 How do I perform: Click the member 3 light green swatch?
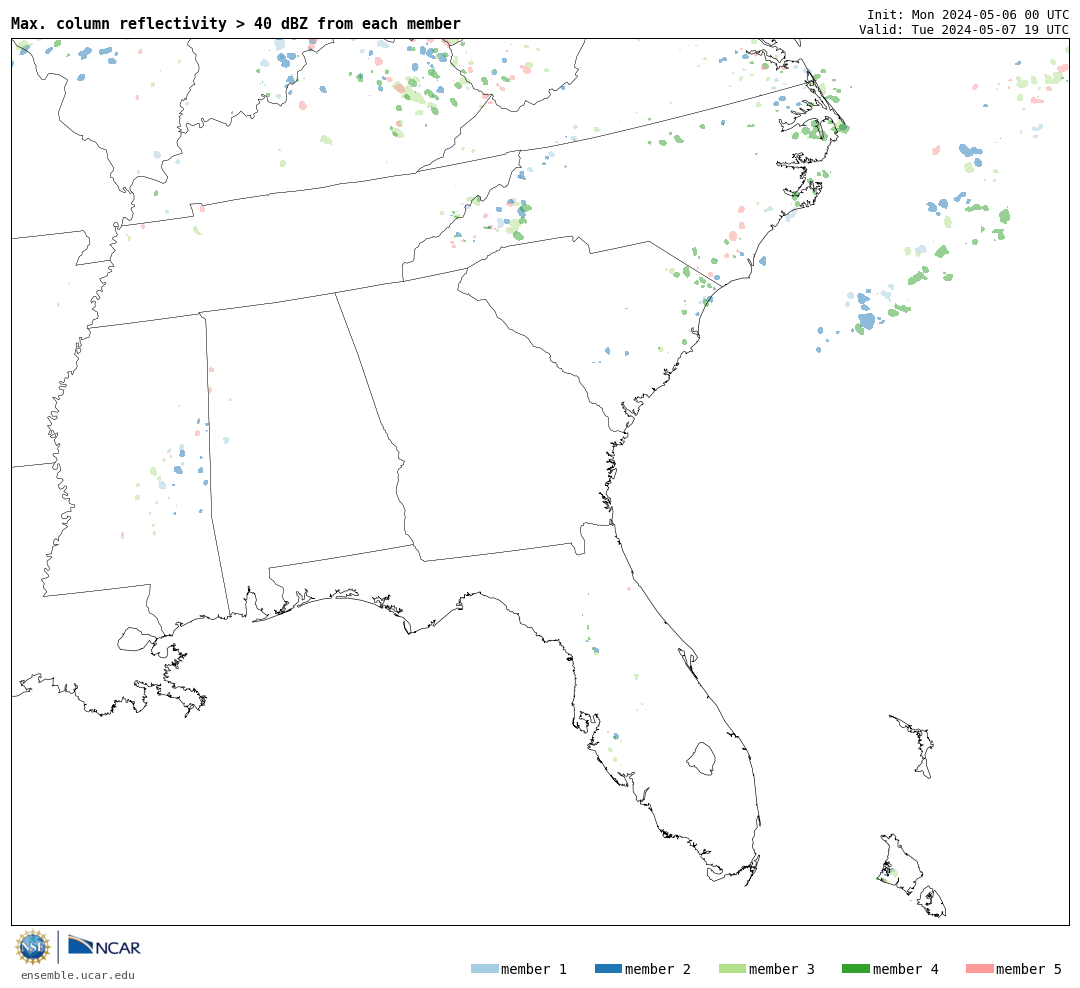(x=732, y=969)
